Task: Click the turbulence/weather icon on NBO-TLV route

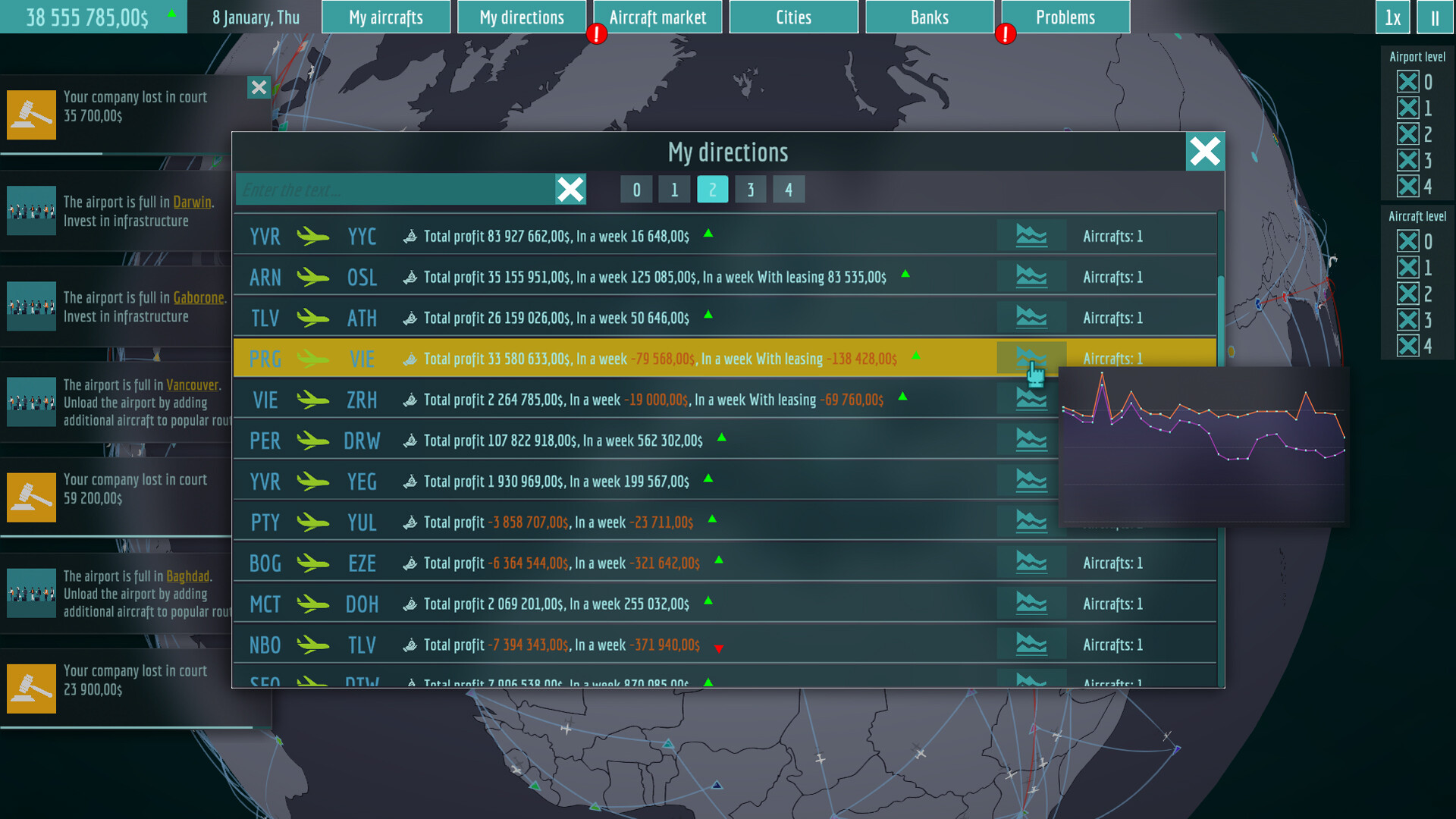Action: pos(1031,644)
